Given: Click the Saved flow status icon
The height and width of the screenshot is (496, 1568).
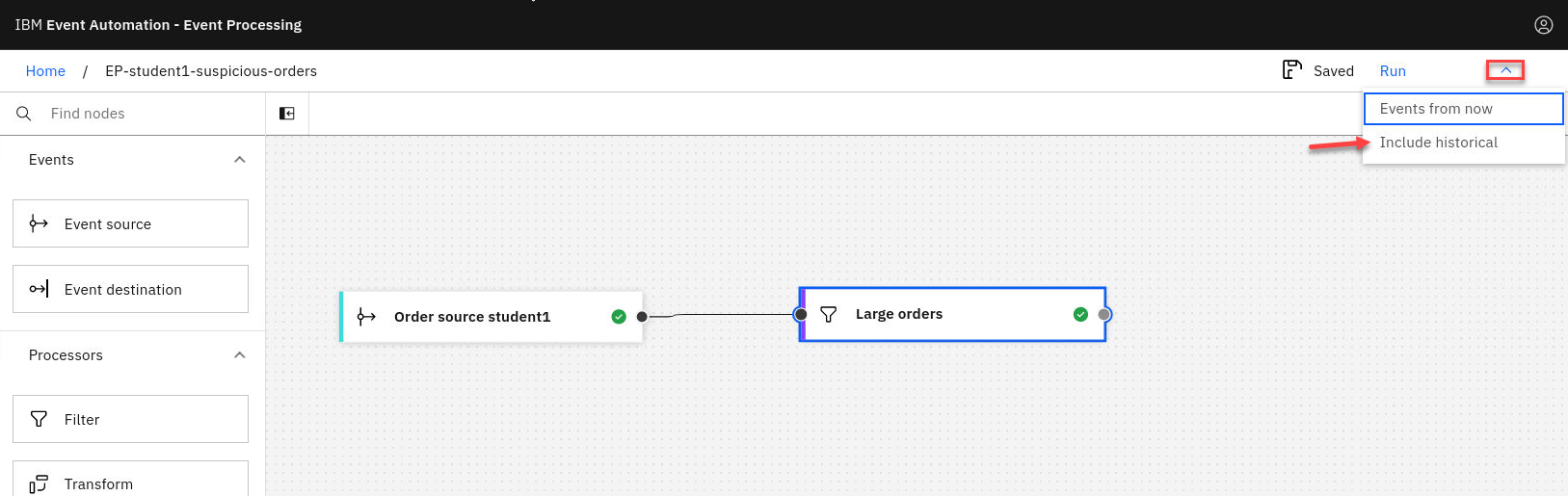Looking at the screenshot, I should (1291, 70).
